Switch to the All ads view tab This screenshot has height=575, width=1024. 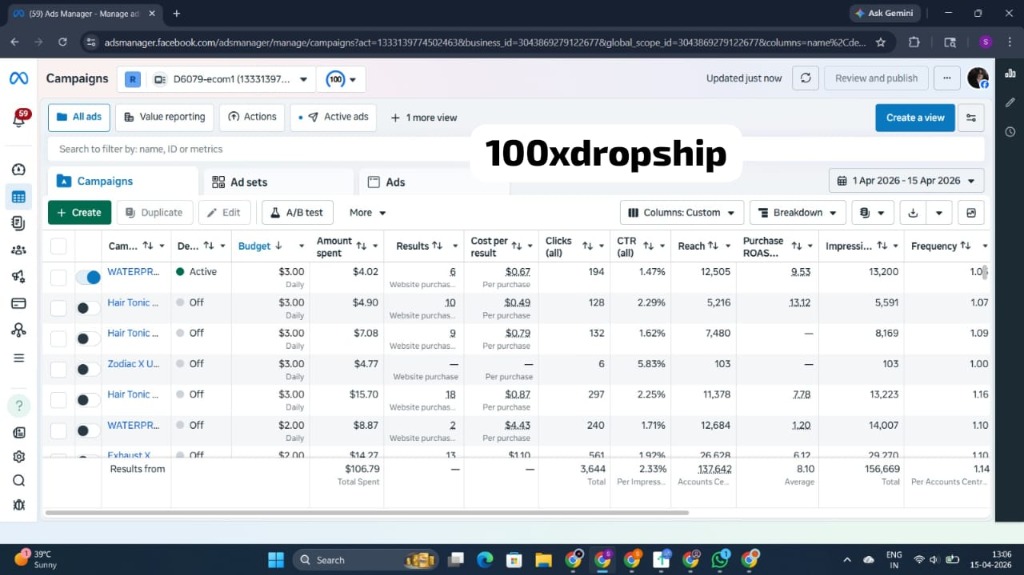(79, 118)
